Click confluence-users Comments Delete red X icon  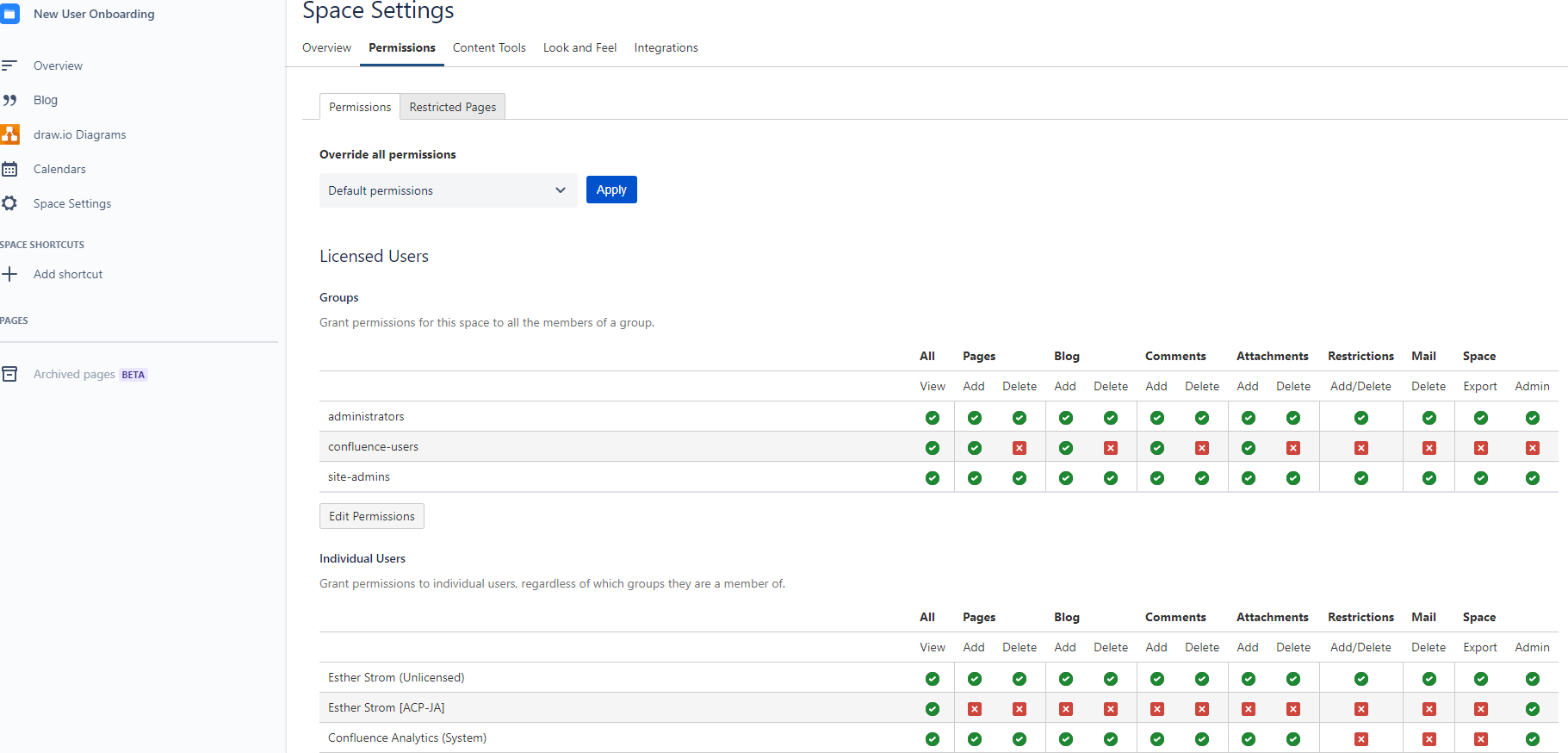coord(1202,448)
